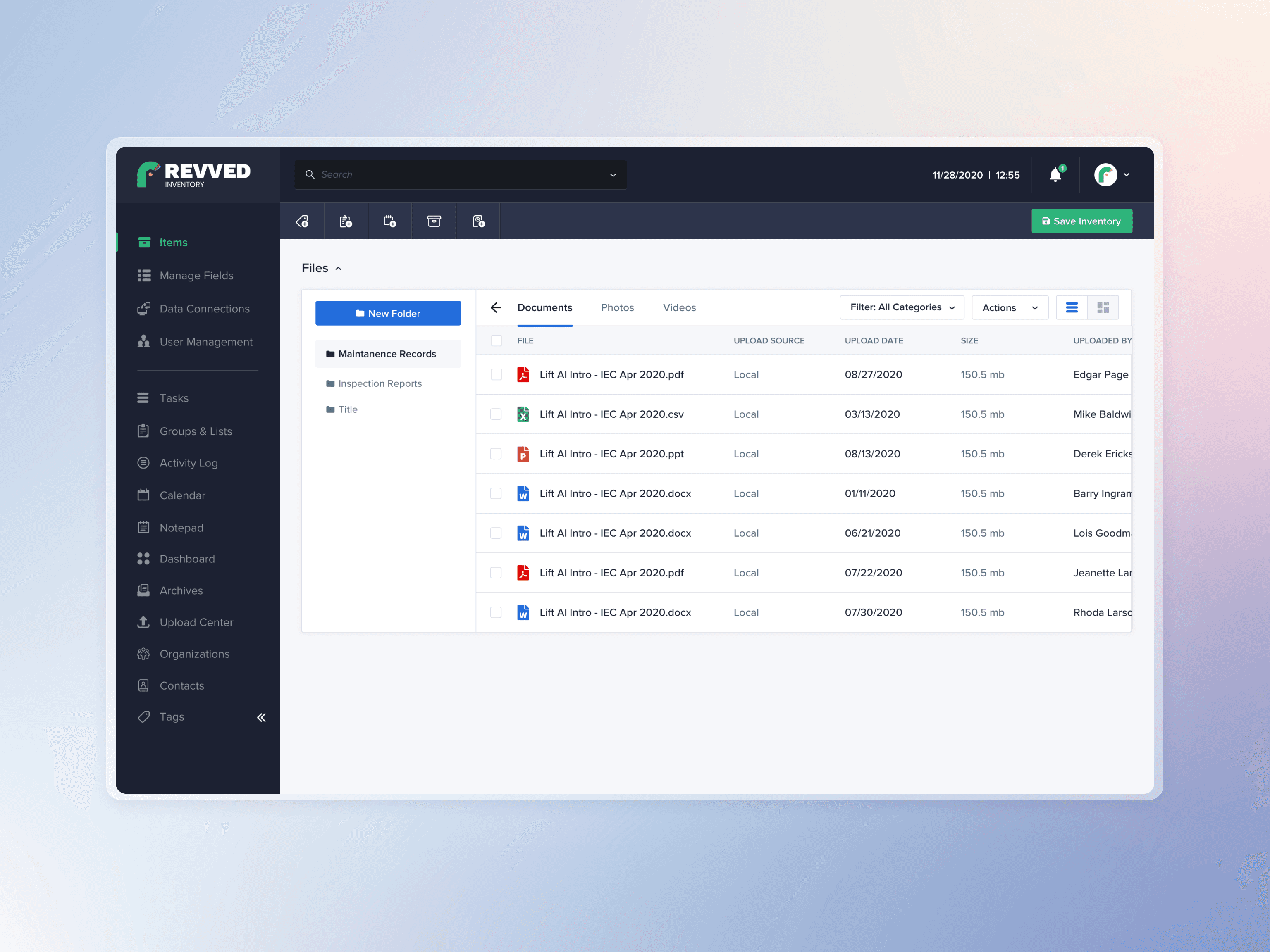This screenshot has width=1270, height=952.
Task: Open the Filter: All Categories dropdown
Action: pos(901,307)
